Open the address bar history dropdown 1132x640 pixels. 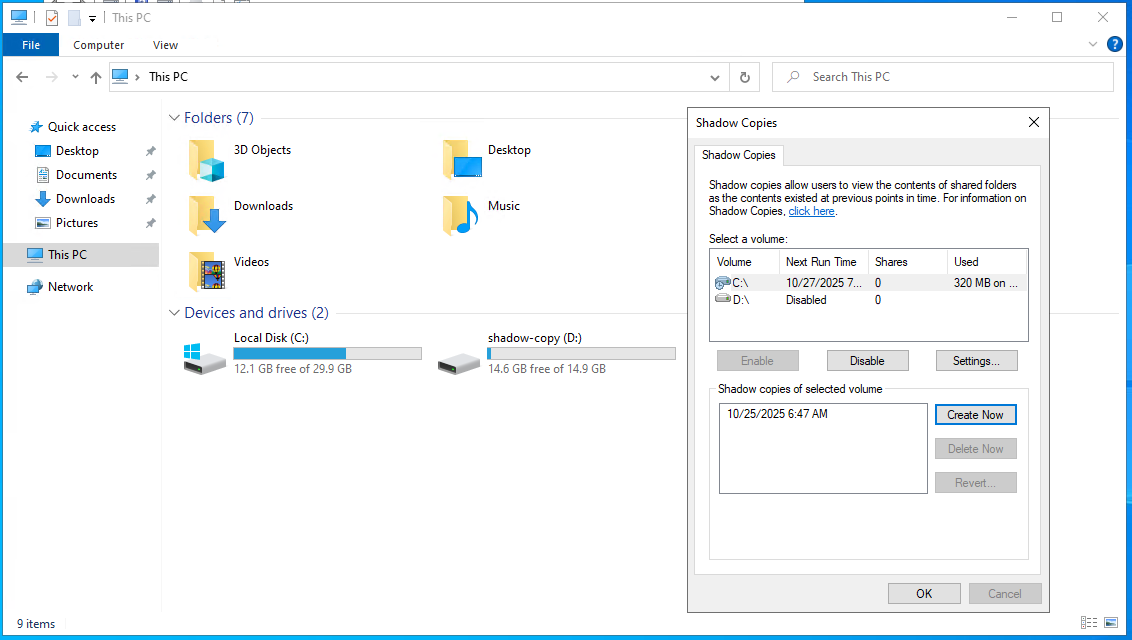pos(715,77)
